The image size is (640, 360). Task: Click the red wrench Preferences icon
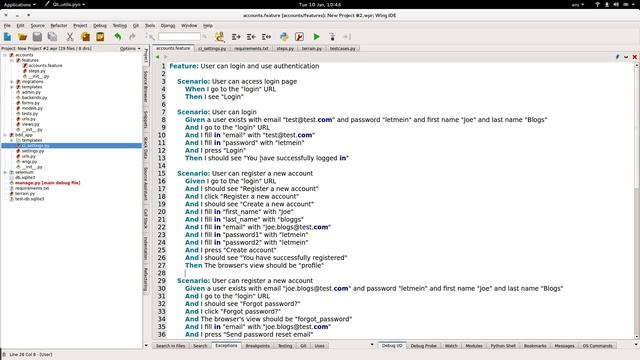click(299, 37)
